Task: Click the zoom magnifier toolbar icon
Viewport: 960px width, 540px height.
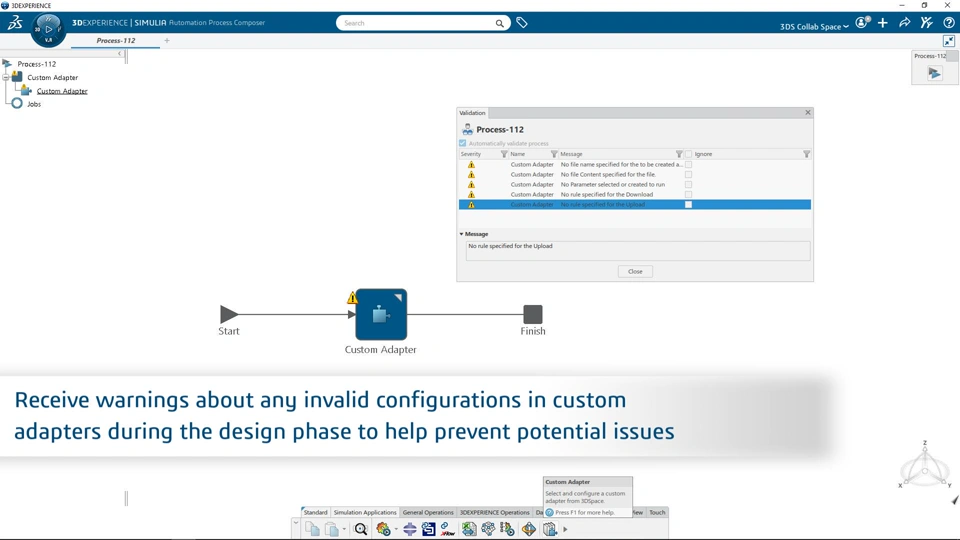Action: (x=361, y=529)
